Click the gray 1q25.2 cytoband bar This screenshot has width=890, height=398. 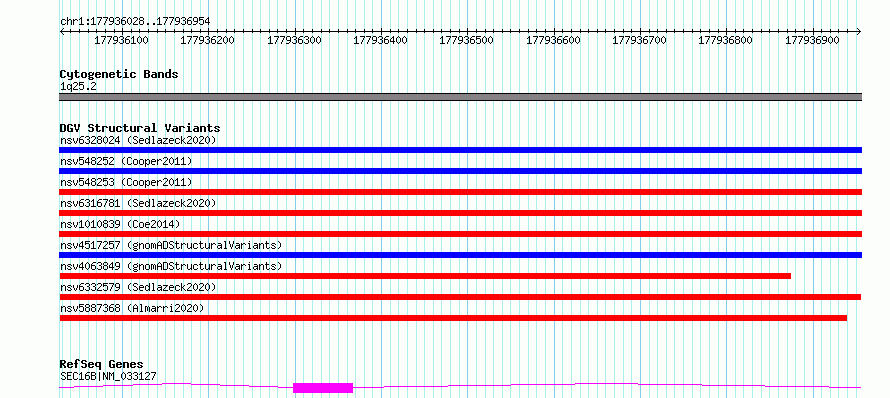coord(461,97)
